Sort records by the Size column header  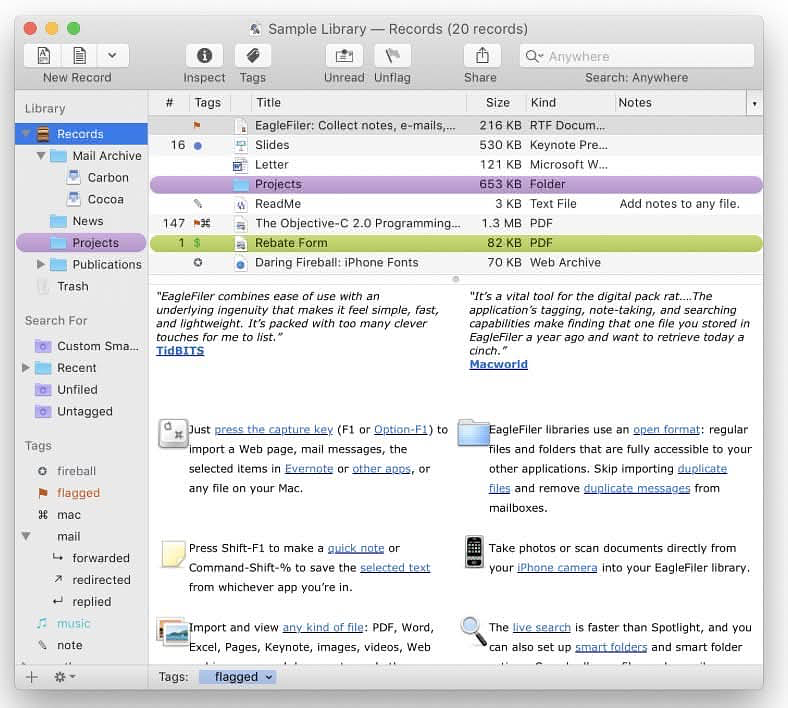tap(497, 102)
